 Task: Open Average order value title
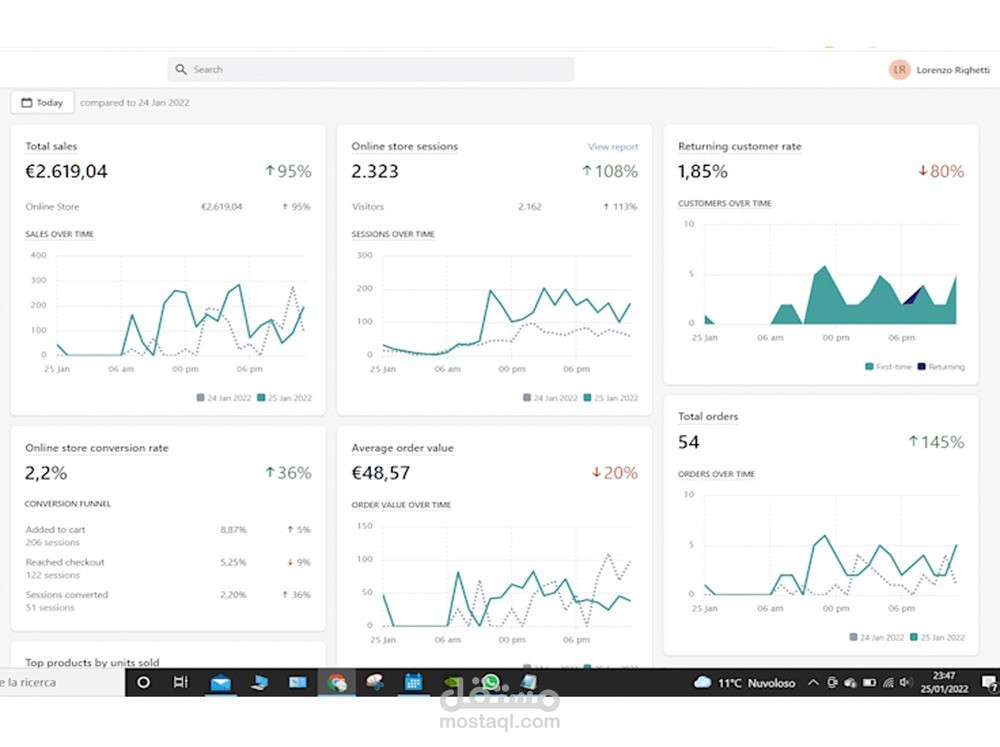point(402,448)
